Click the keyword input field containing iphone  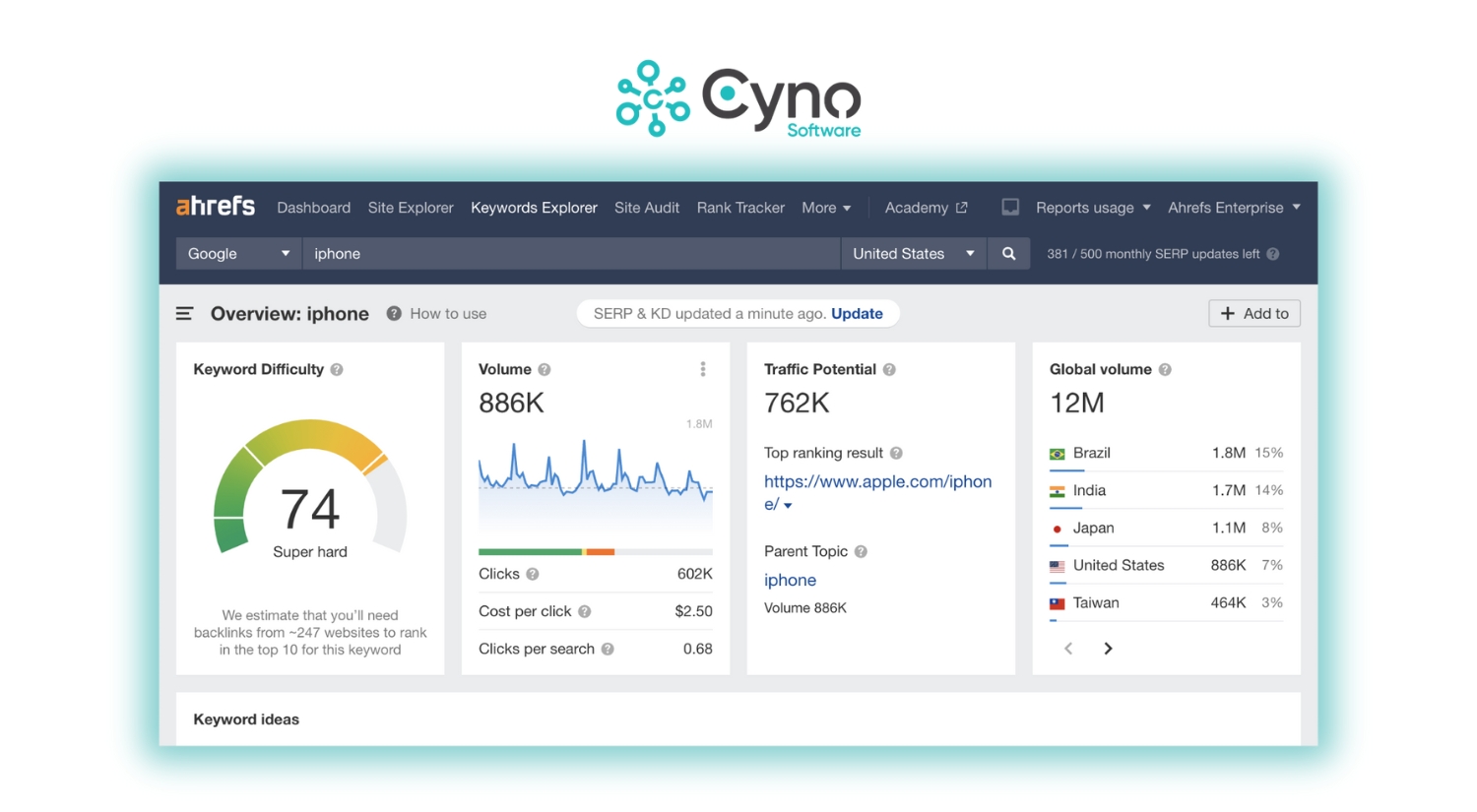coord(571,254)
